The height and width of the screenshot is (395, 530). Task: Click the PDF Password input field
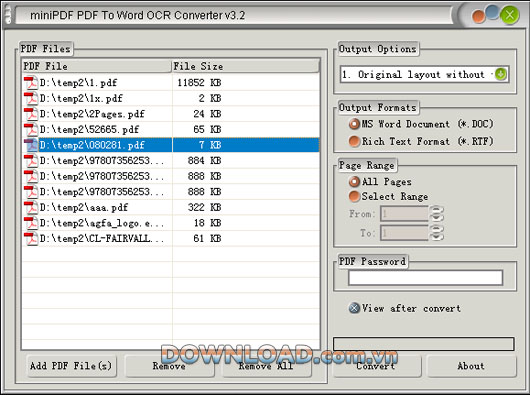pos(426,278)
